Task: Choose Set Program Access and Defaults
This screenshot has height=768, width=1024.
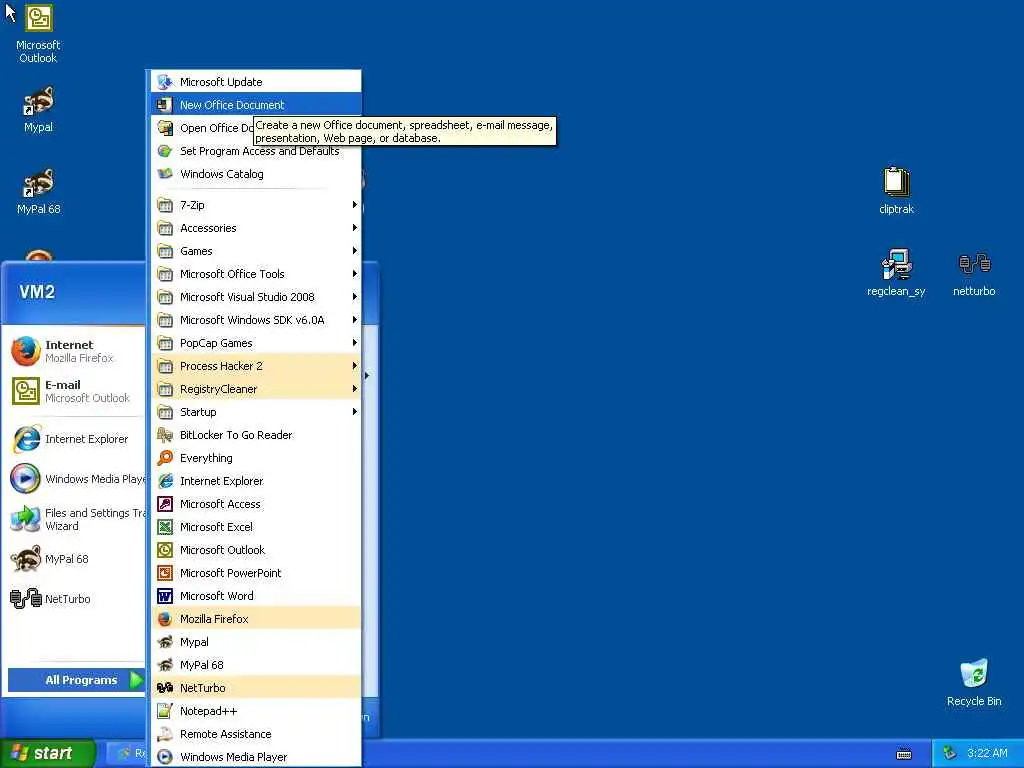Action: click(x=256, y=151)
